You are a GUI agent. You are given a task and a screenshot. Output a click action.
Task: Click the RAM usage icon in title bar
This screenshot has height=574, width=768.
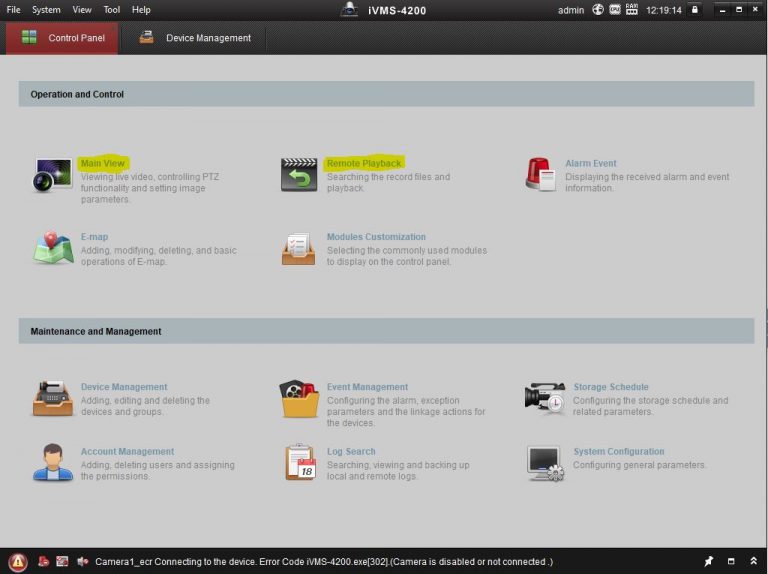pos(632,9)
